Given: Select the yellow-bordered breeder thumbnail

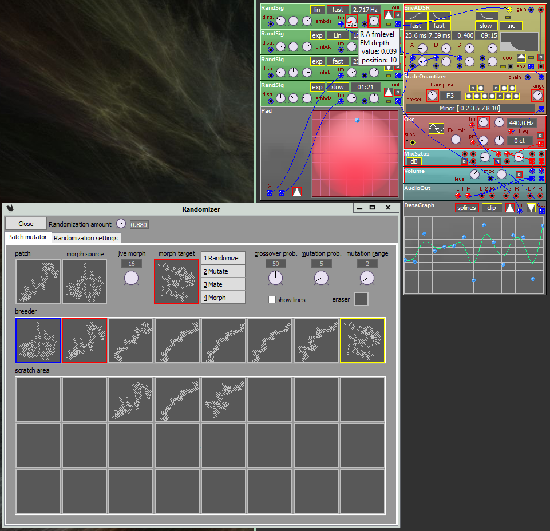Looking at the screenshot, I should click(x=362, y=340).
